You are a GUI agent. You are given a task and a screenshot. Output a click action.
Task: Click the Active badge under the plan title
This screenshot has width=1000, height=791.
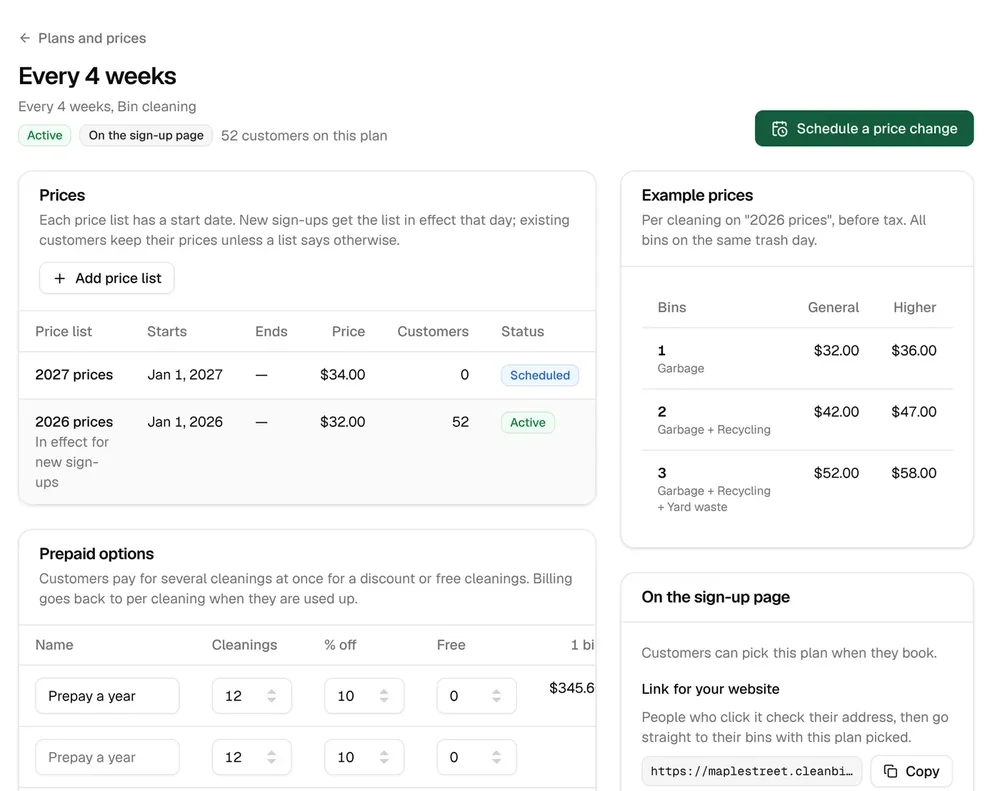pos(45,135)
